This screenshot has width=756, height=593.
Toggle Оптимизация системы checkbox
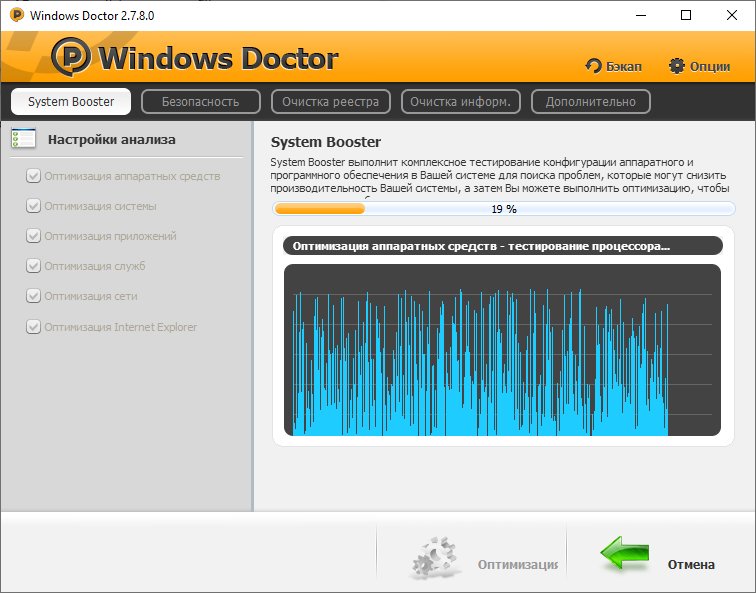click(x=33, y=206)
